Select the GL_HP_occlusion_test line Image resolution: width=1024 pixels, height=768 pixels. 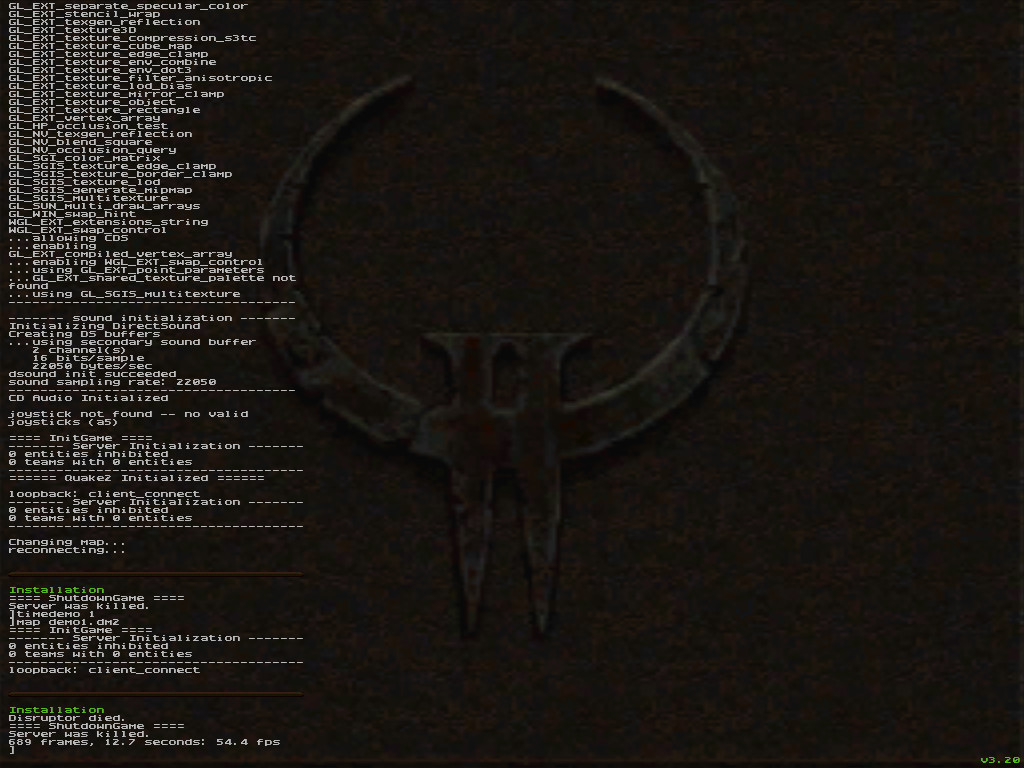(x=88, y=126)
